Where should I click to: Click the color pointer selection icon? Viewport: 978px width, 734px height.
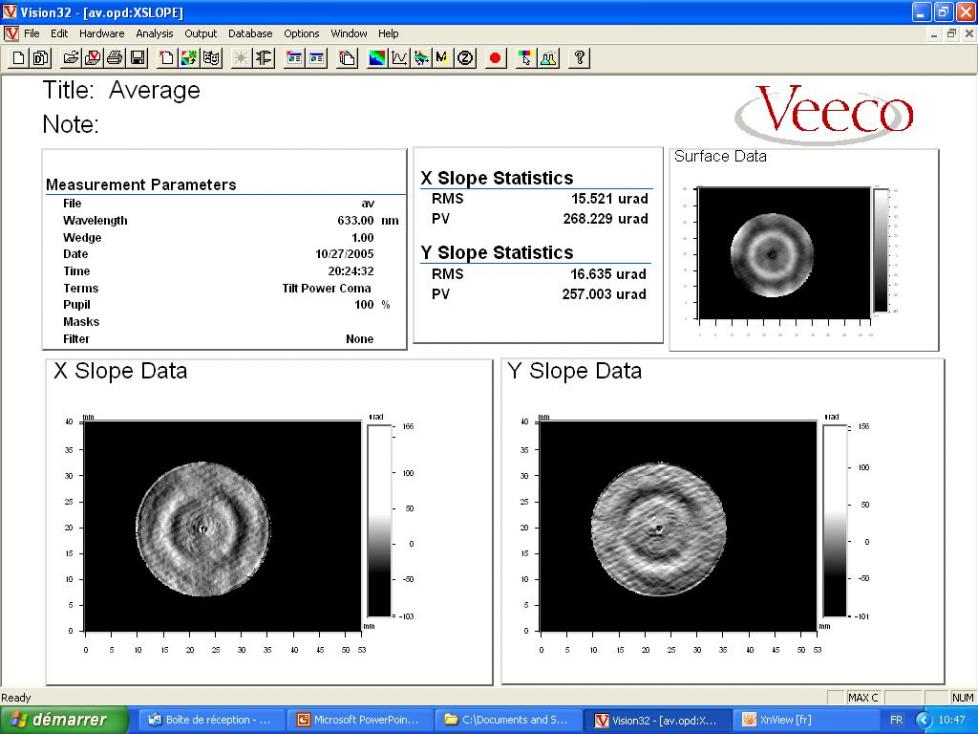tap(525, 58)
